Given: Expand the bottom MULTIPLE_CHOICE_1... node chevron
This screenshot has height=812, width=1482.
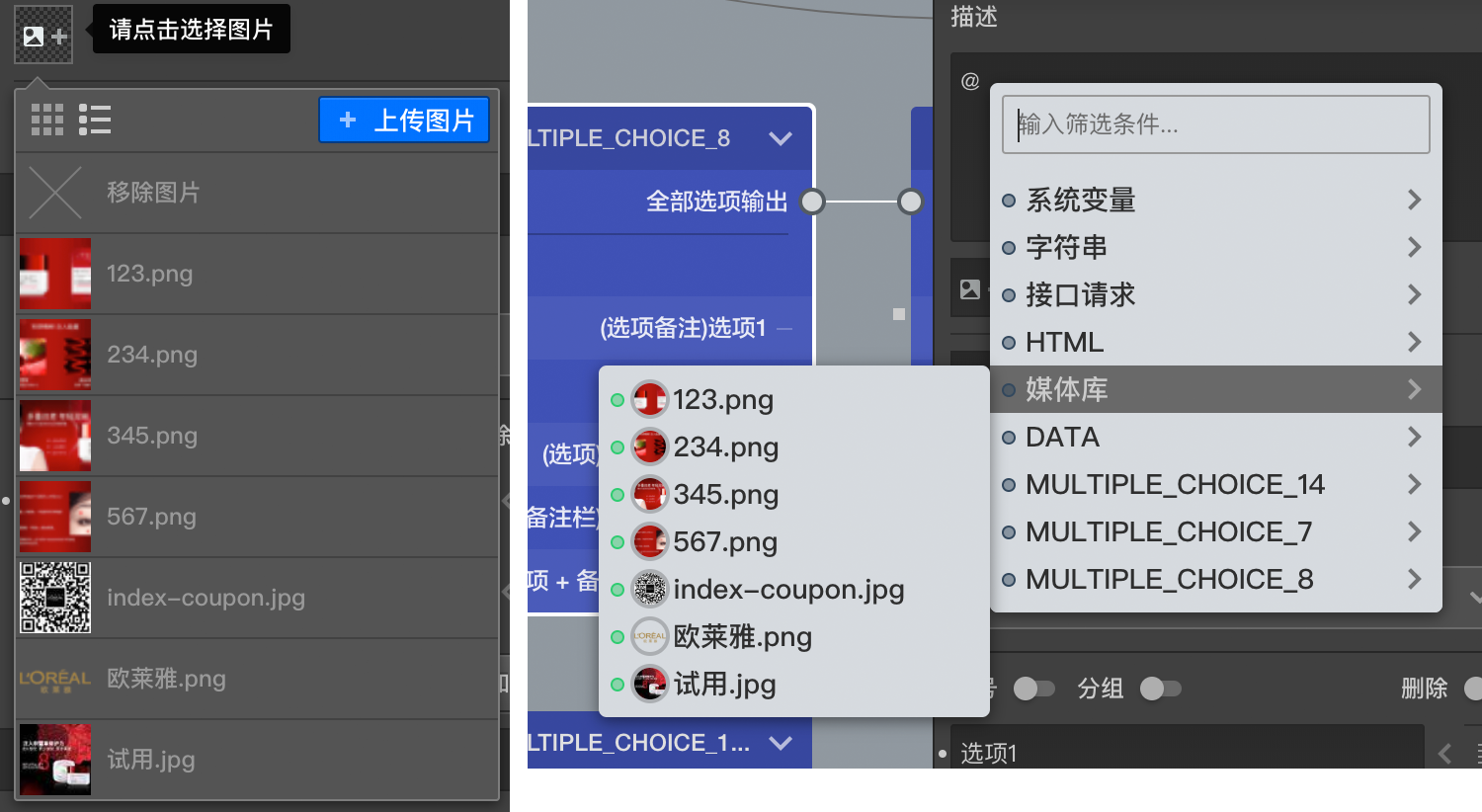Looking at the screenshot, I should (781, 743).
